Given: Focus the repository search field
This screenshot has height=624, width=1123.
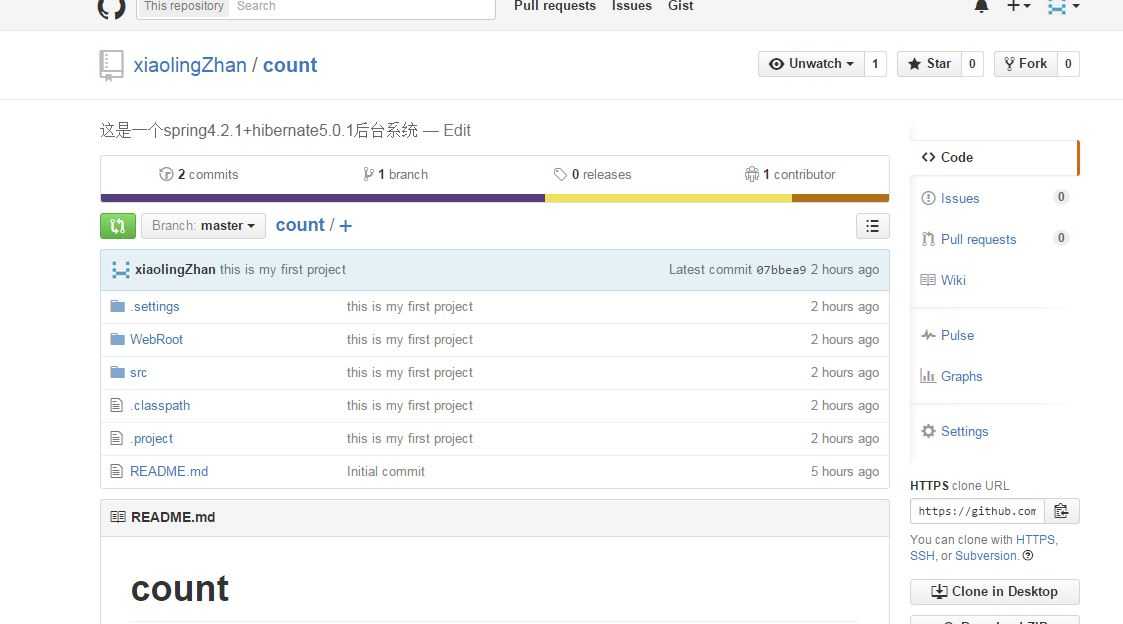Looking at the screenshot, I should pos(362,7).
